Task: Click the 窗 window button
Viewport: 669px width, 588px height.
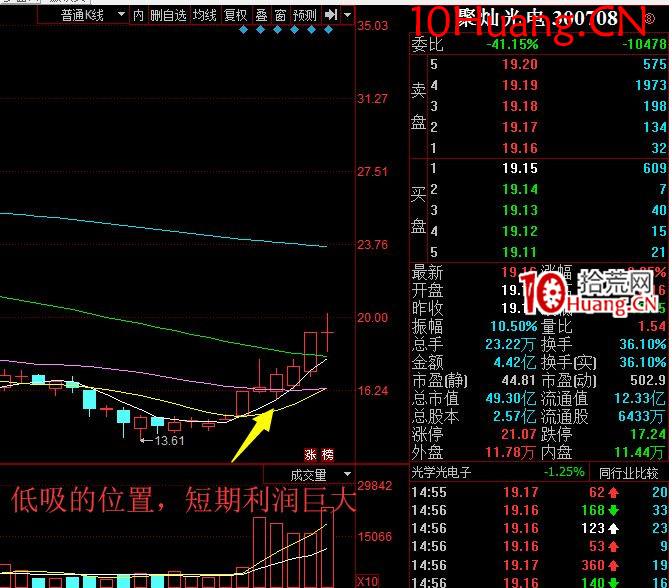Action: [280, 16]
